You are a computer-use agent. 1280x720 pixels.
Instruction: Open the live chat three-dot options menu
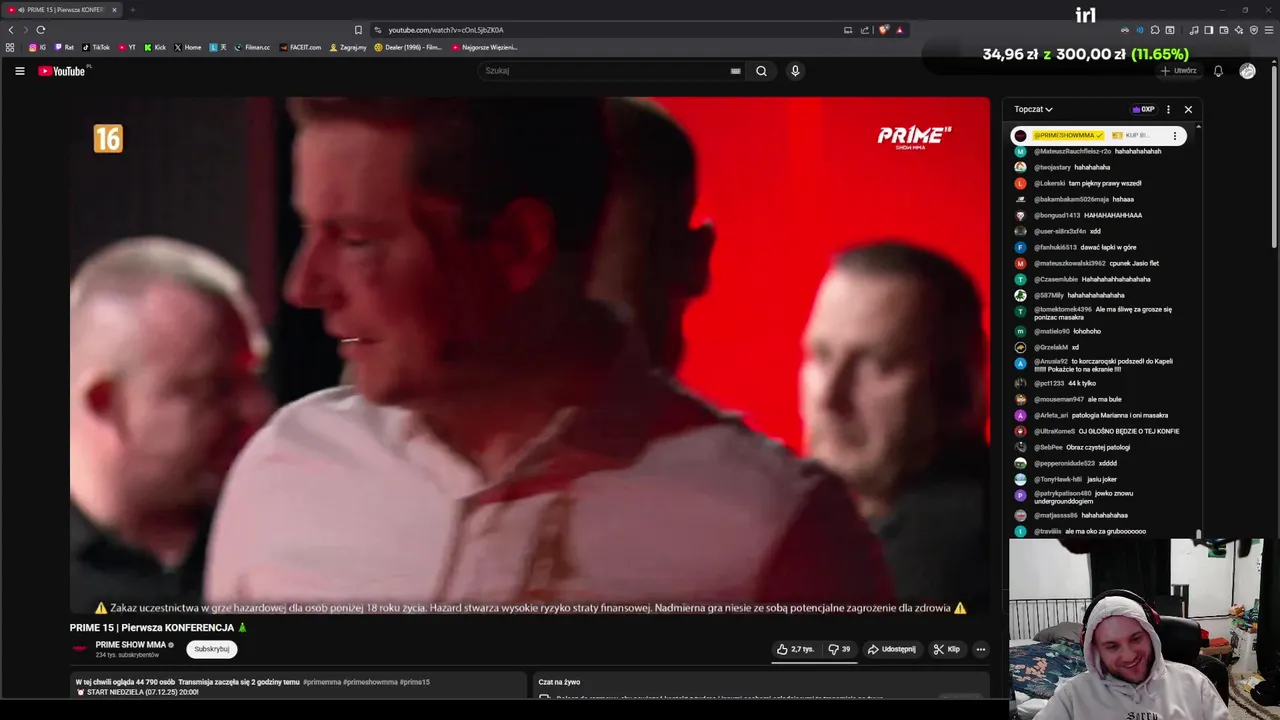(x=1168, y=109)
